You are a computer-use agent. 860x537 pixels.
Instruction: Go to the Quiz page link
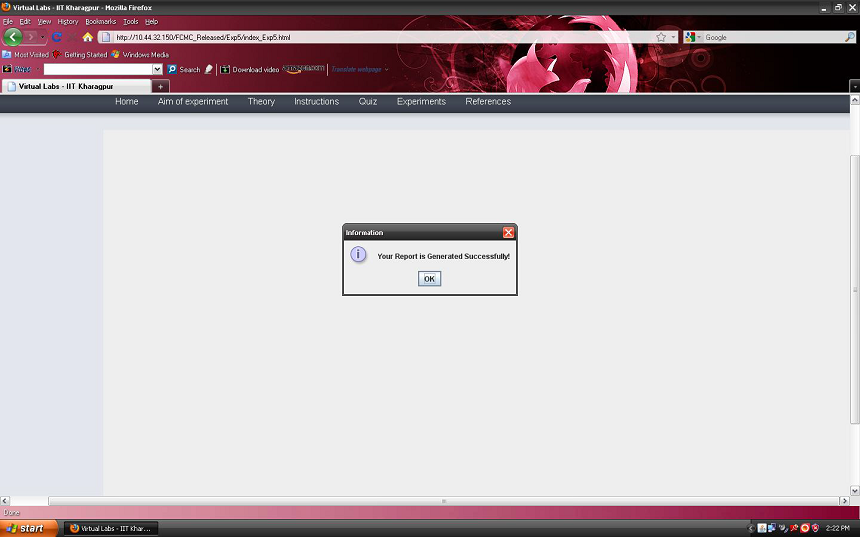(x=368, y=101)
